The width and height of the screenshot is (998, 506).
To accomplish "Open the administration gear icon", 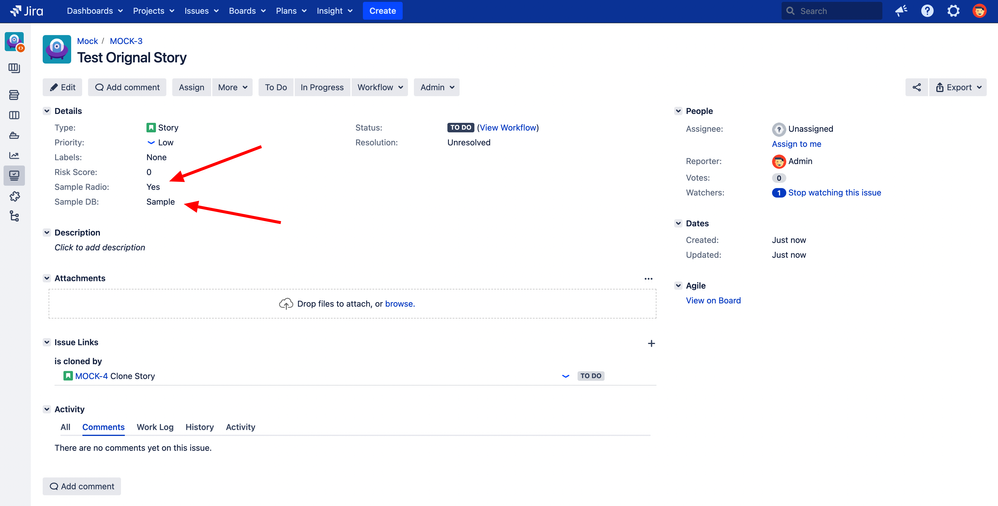I will pos(953,11).
